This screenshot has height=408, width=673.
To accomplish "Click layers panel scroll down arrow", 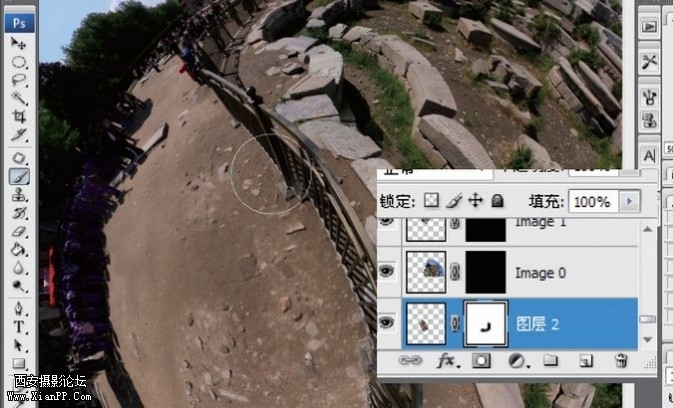I will [648, 339].
